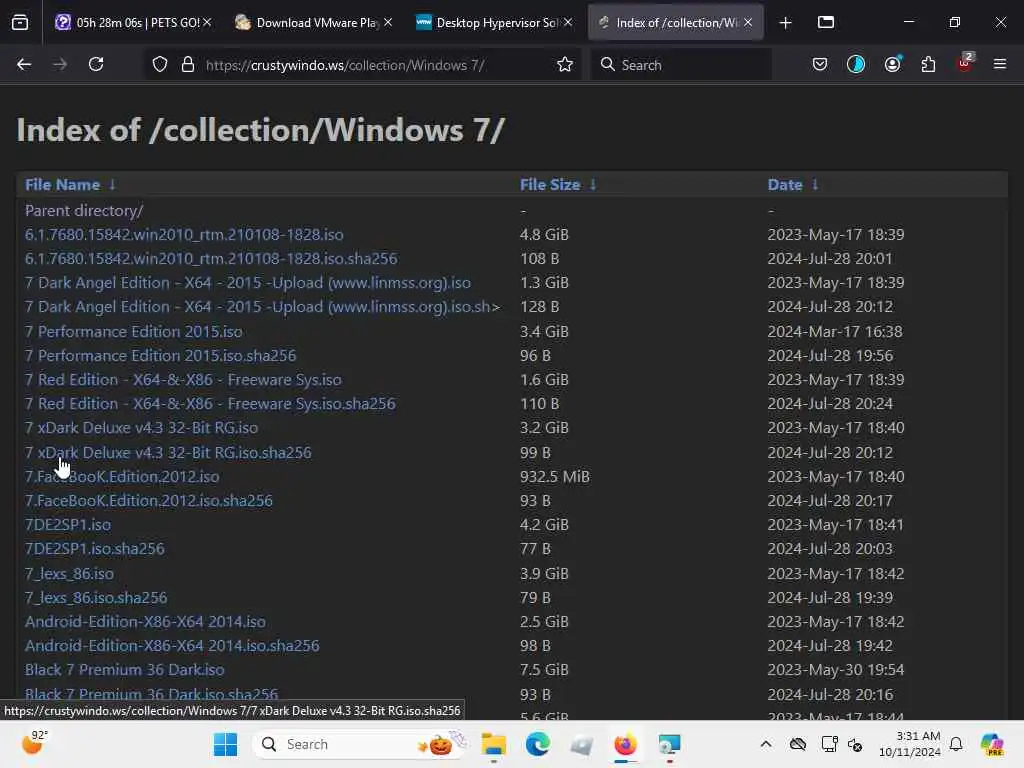Open the clock showing 3:31 AM

[909, 744]
